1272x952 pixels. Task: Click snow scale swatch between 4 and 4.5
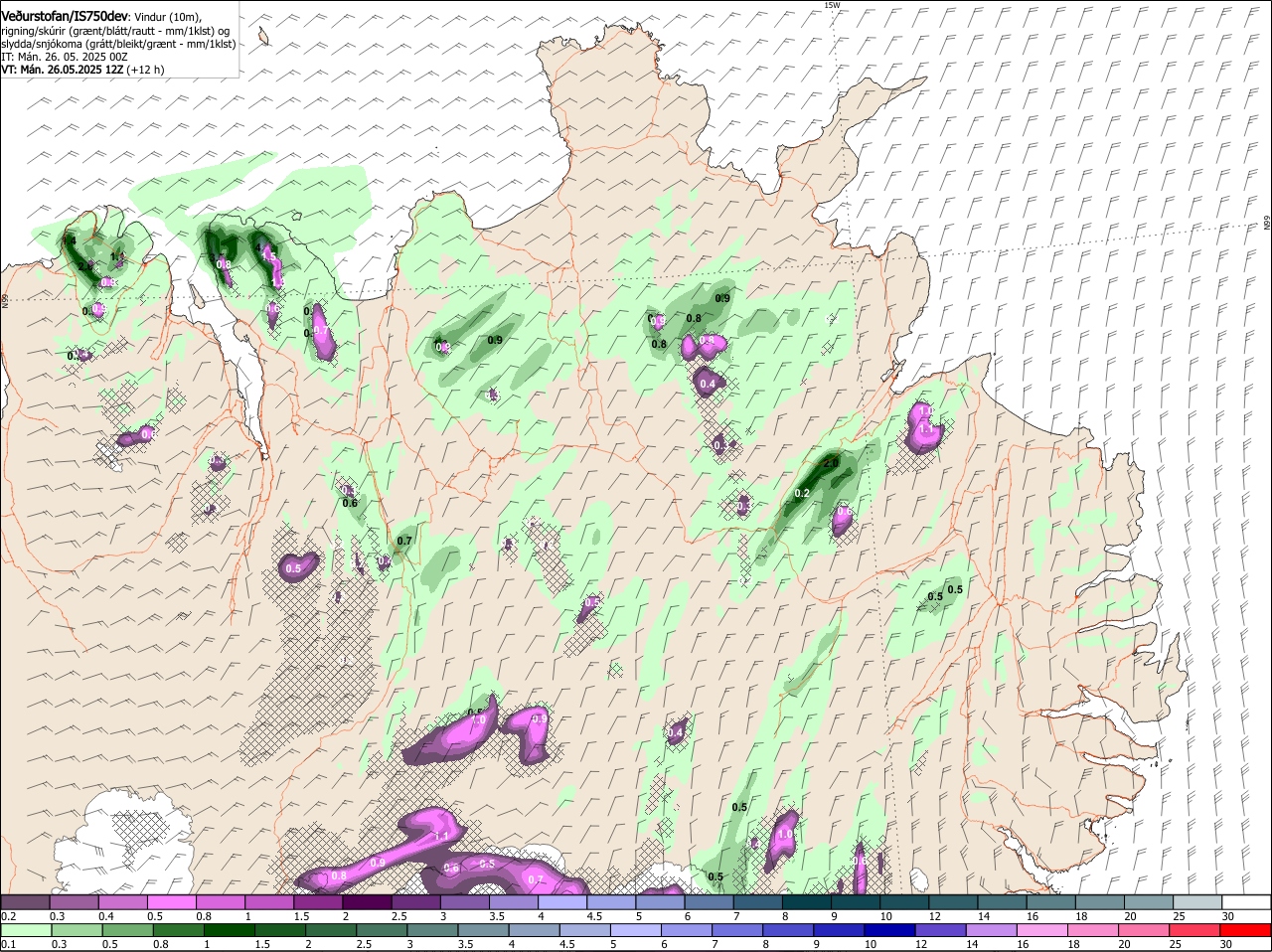tap(562, 900)
